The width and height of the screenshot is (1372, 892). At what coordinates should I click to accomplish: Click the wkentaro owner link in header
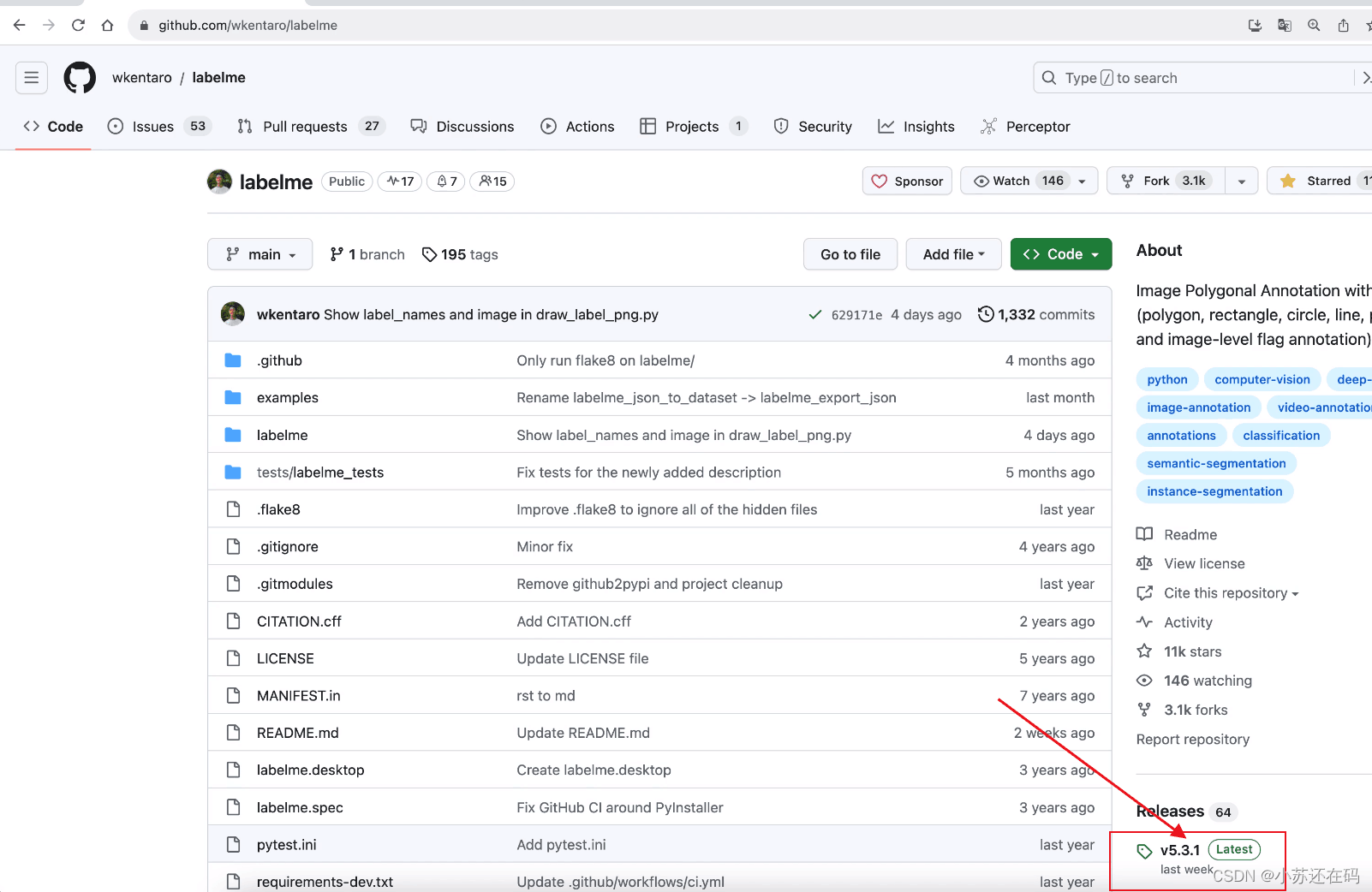point(142,78)
